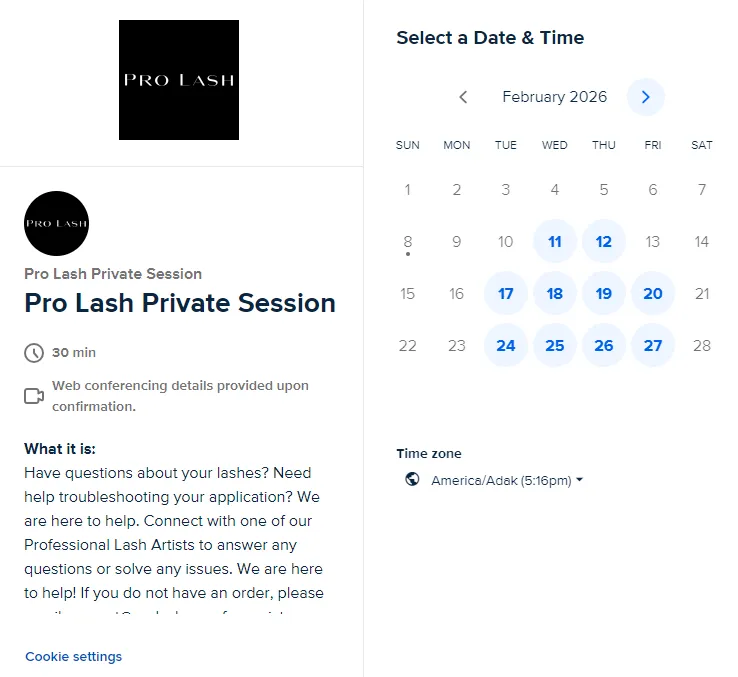Pick Tuesday, February 17

[506, 294]
